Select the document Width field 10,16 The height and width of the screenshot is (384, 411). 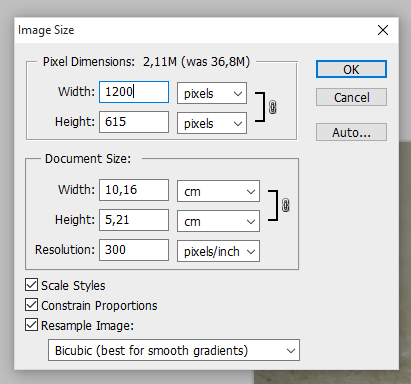pos(134,190)
